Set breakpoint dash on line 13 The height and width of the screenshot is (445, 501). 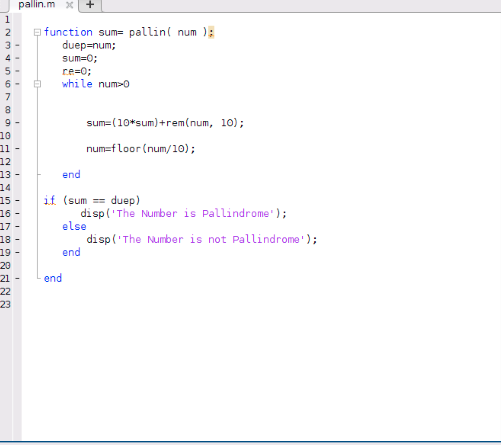(x=17, y=175)
